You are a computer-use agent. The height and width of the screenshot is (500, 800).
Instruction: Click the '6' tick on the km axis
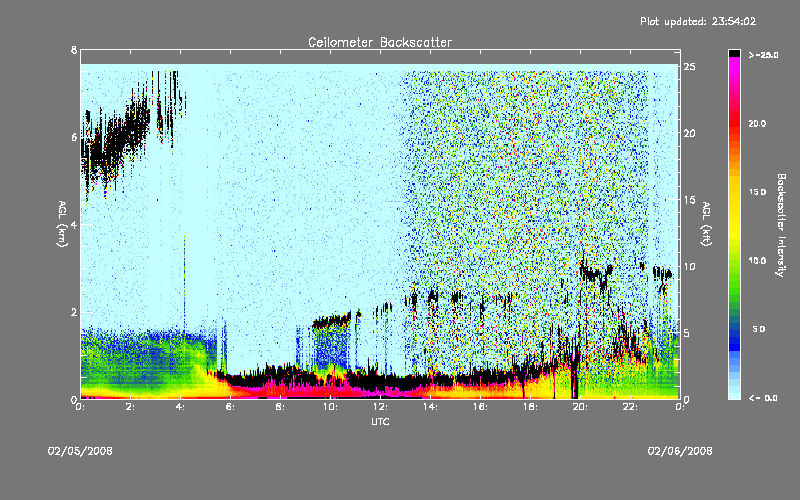point(74,138)
